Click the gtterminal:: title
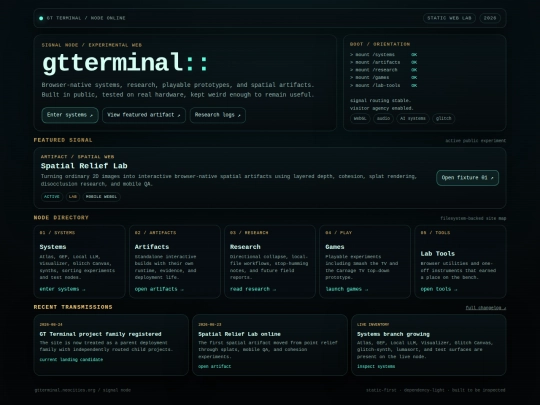The width and height of the screenshot is (540, 405). [125, 63]
